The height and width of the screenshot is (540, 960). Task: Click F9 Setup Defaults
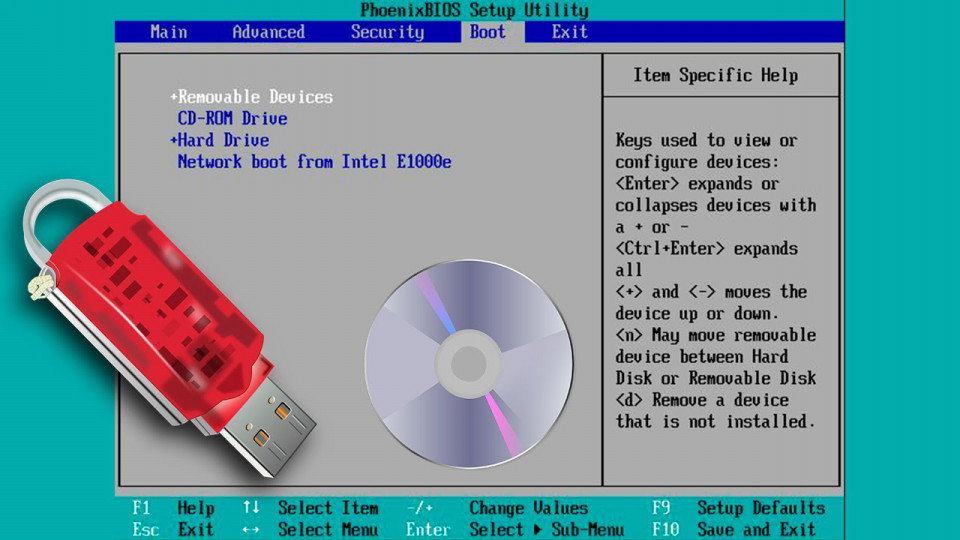click(739, 508)
